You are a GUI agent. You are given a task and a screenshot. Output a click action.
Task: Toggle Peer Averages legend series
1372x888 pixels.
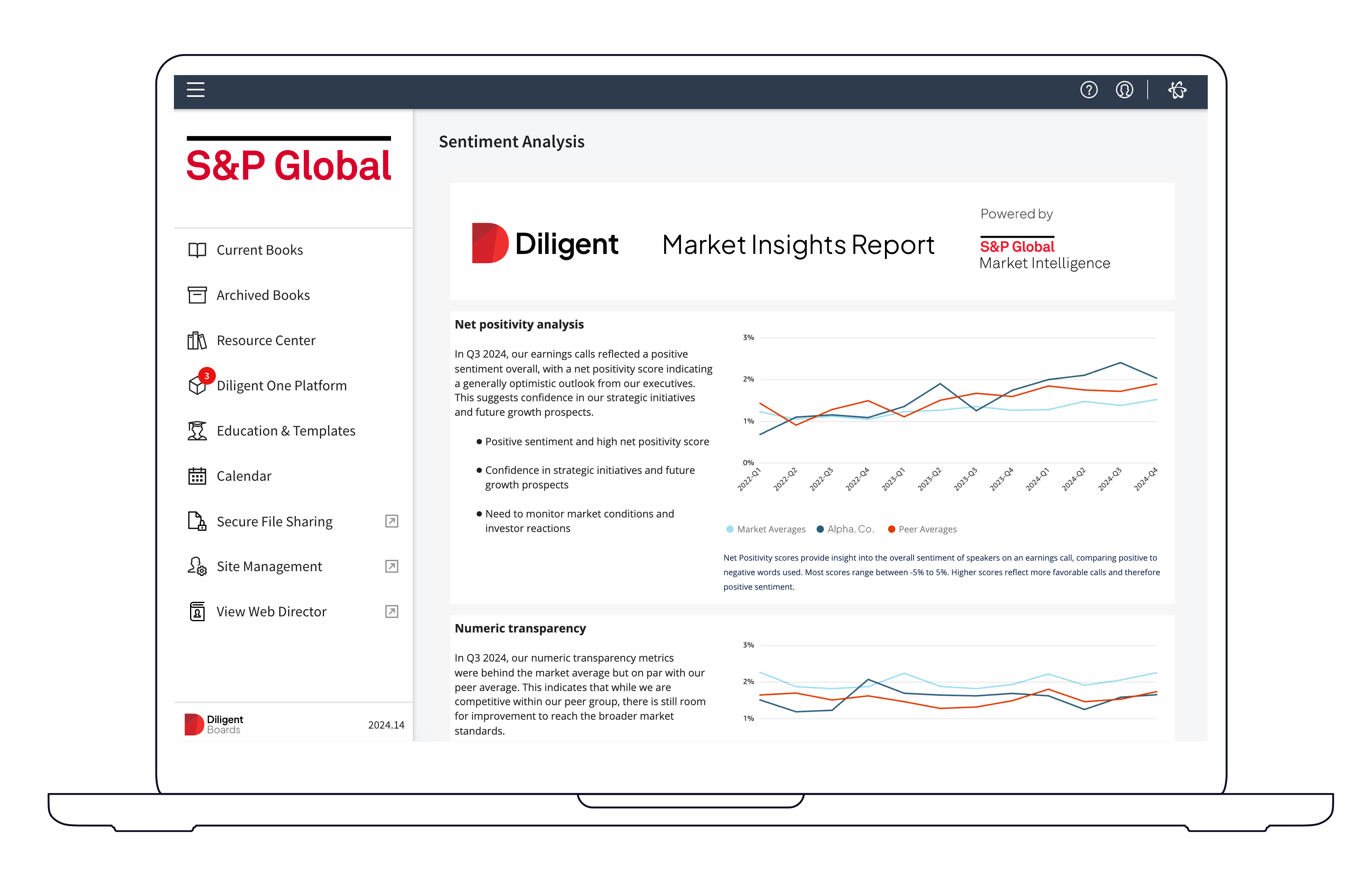[922, 529]
